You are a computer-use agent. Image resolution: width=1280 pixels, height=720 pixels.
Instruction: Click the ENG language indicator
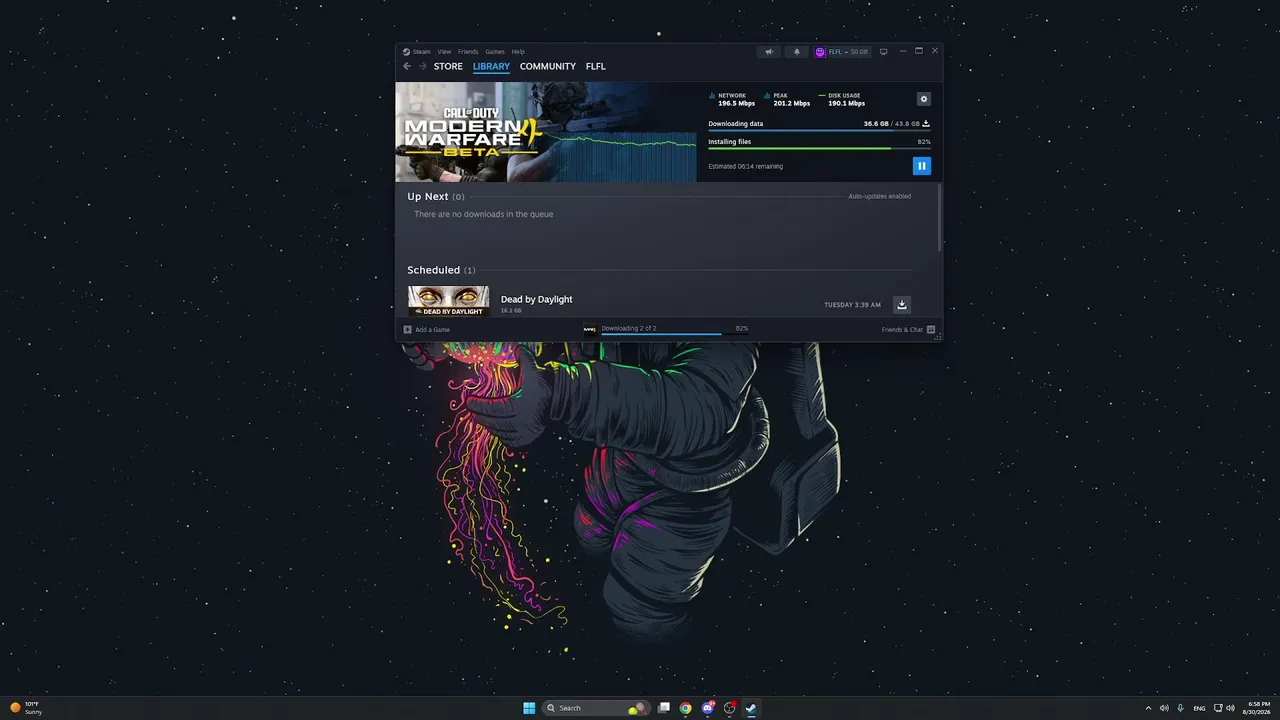pyautogui.click(x=1199, y=708)
